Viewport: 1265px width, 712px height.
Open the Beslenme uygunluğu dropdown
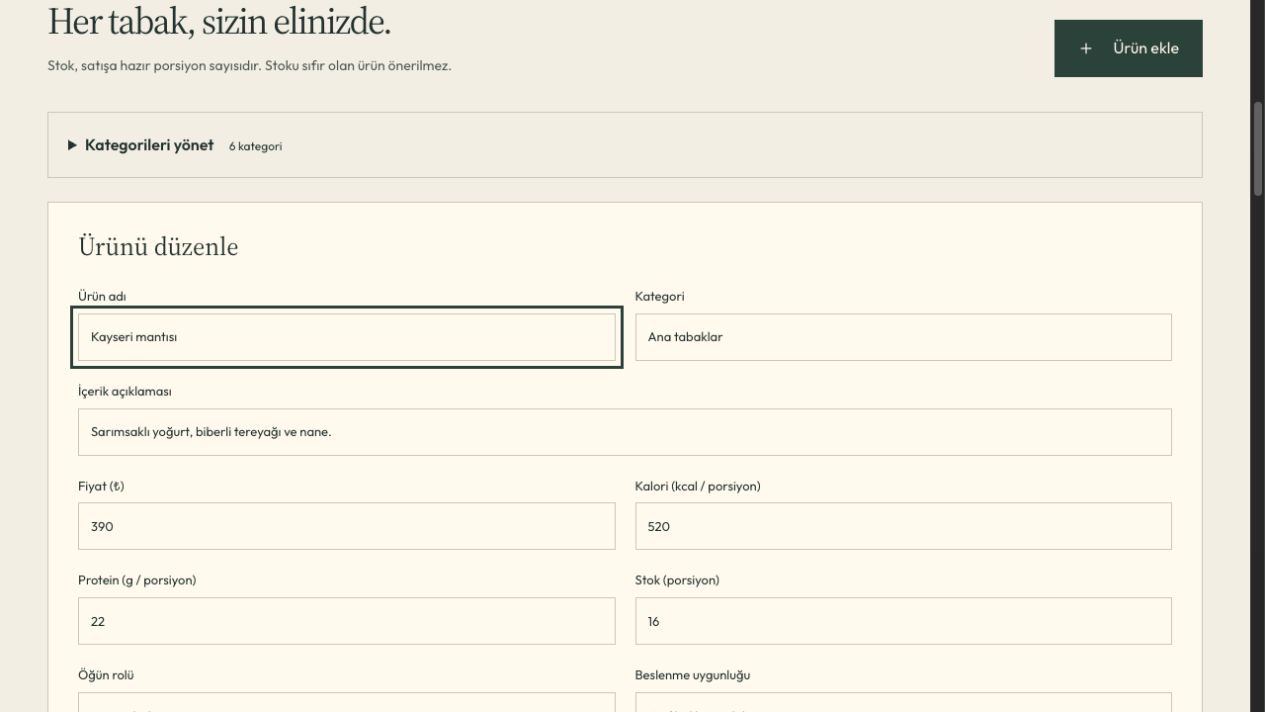903,702
